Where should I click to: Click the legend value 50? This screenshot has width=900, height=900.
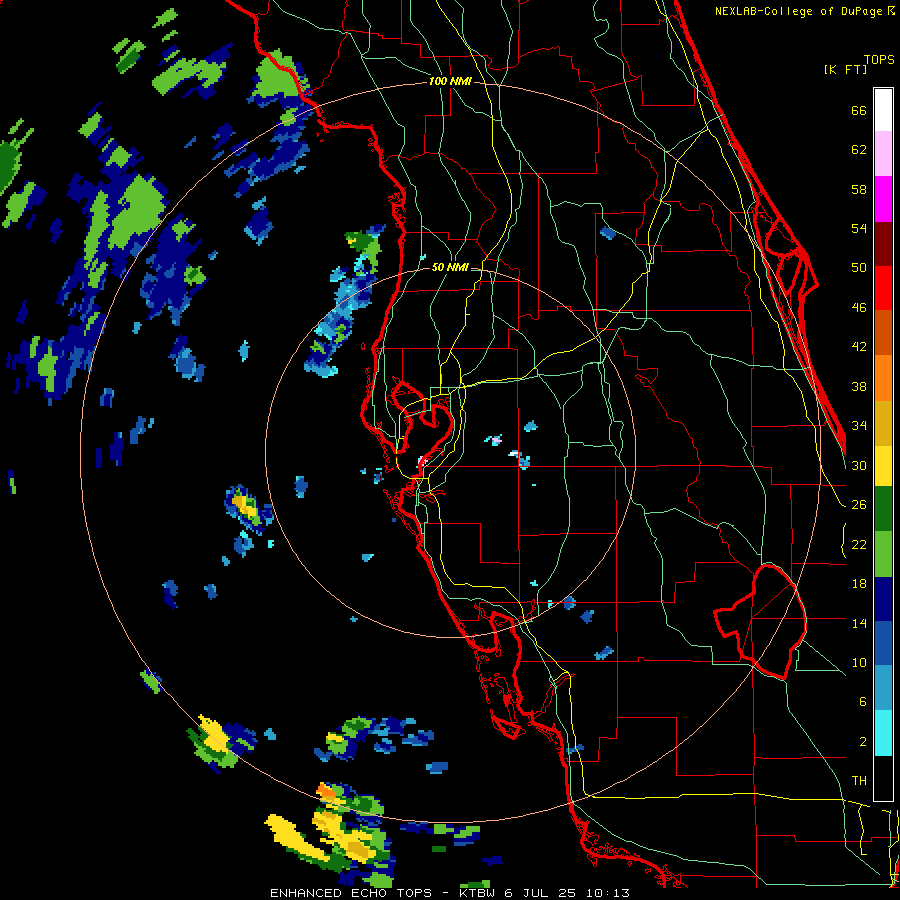point(859,268)
